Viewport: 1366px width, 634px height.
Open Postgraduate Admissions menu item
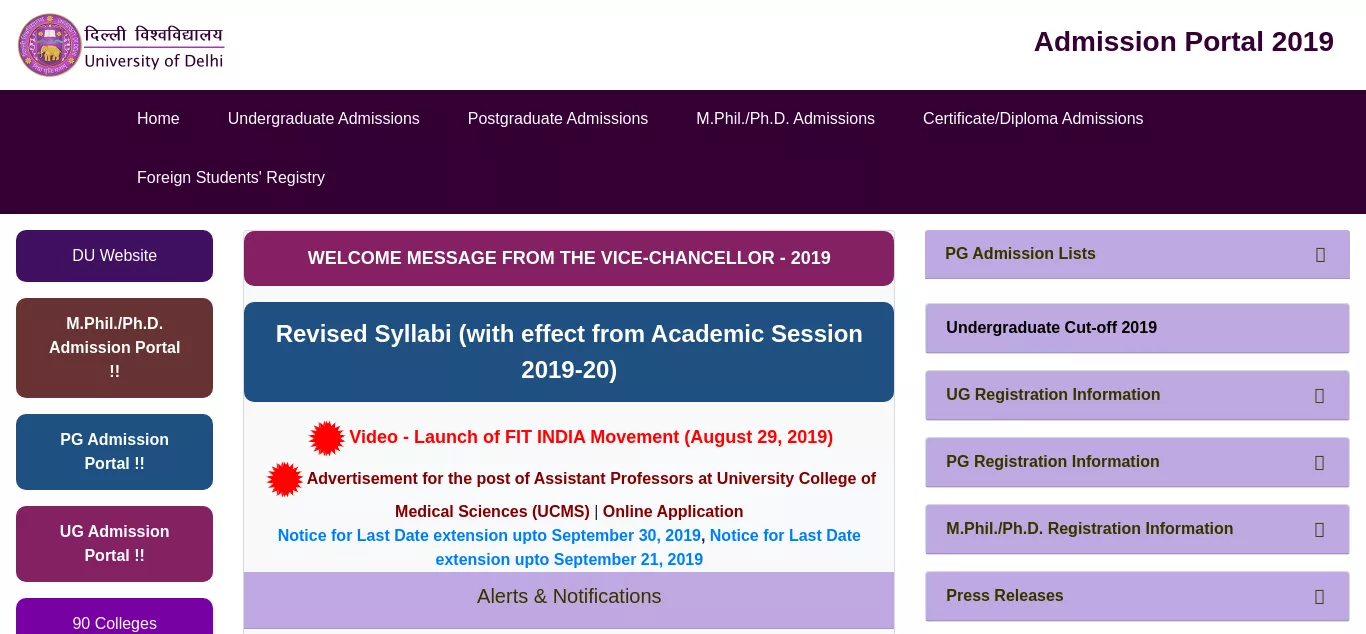(558, 119)
